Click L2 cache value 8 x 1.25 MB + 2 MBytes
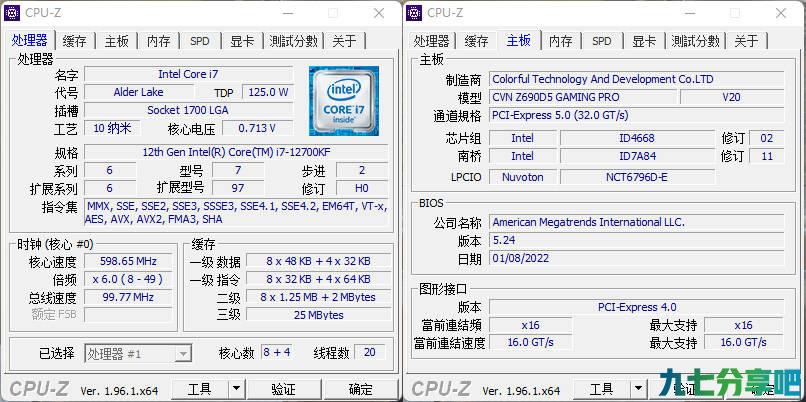806x402 pixels. 318,297
